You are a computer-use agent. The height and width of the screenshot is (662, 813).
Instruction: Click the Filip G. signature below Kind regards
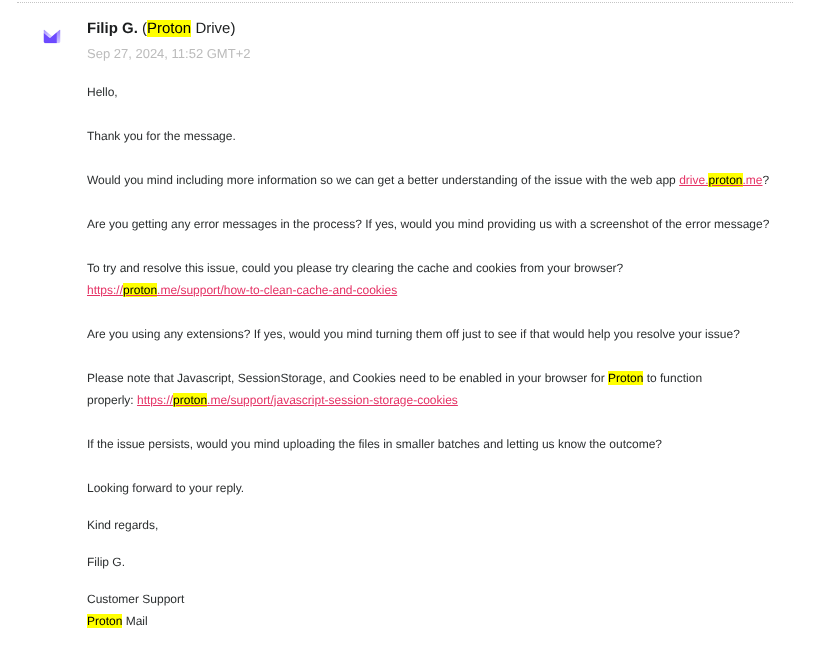[x=106, y=562]
